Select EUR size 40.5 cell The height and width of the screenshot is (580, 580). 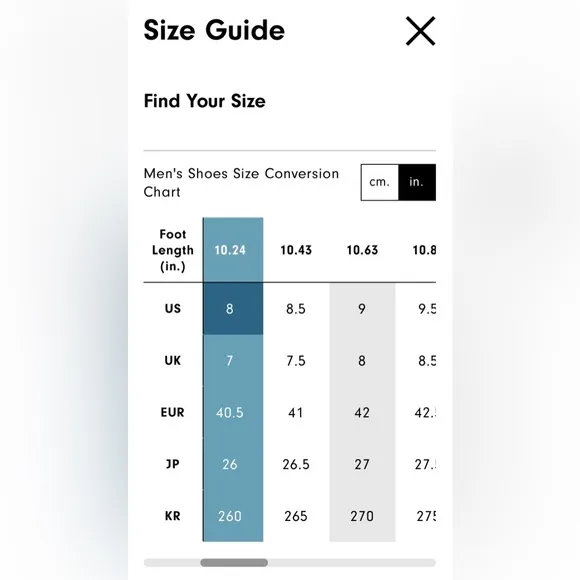coord(233,412)
